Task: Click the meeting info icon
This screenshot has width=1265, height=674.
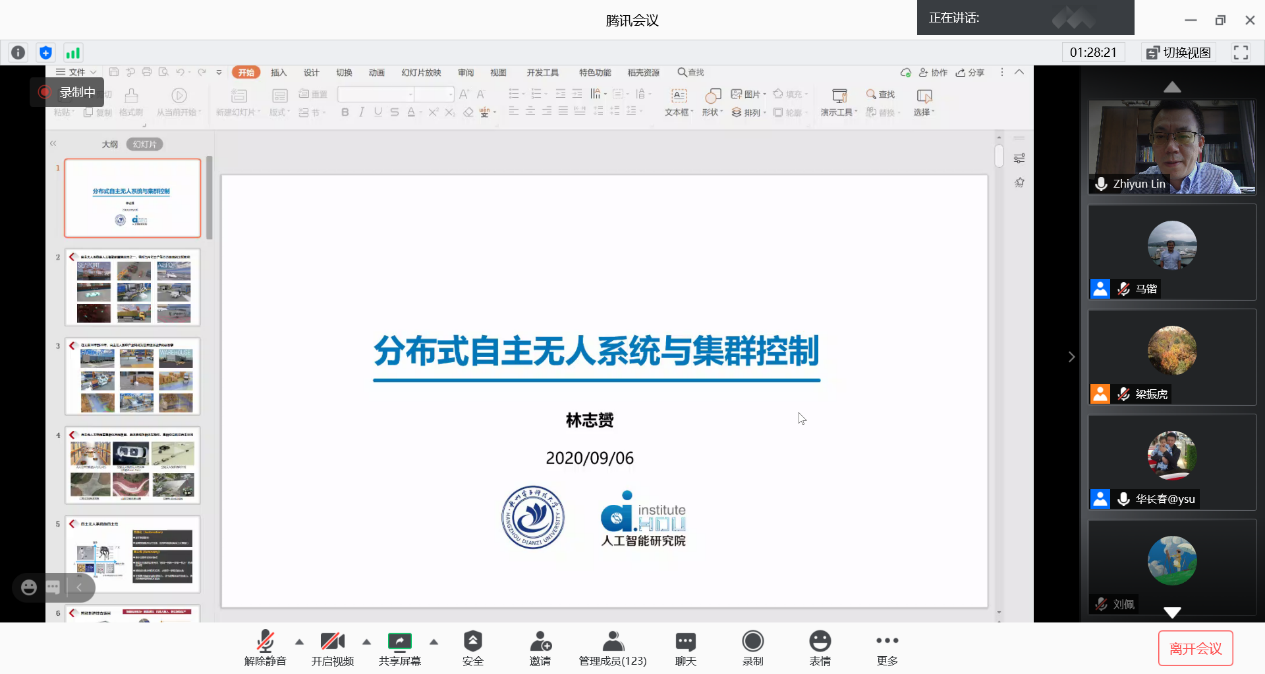Action: (x=18, y=52)
